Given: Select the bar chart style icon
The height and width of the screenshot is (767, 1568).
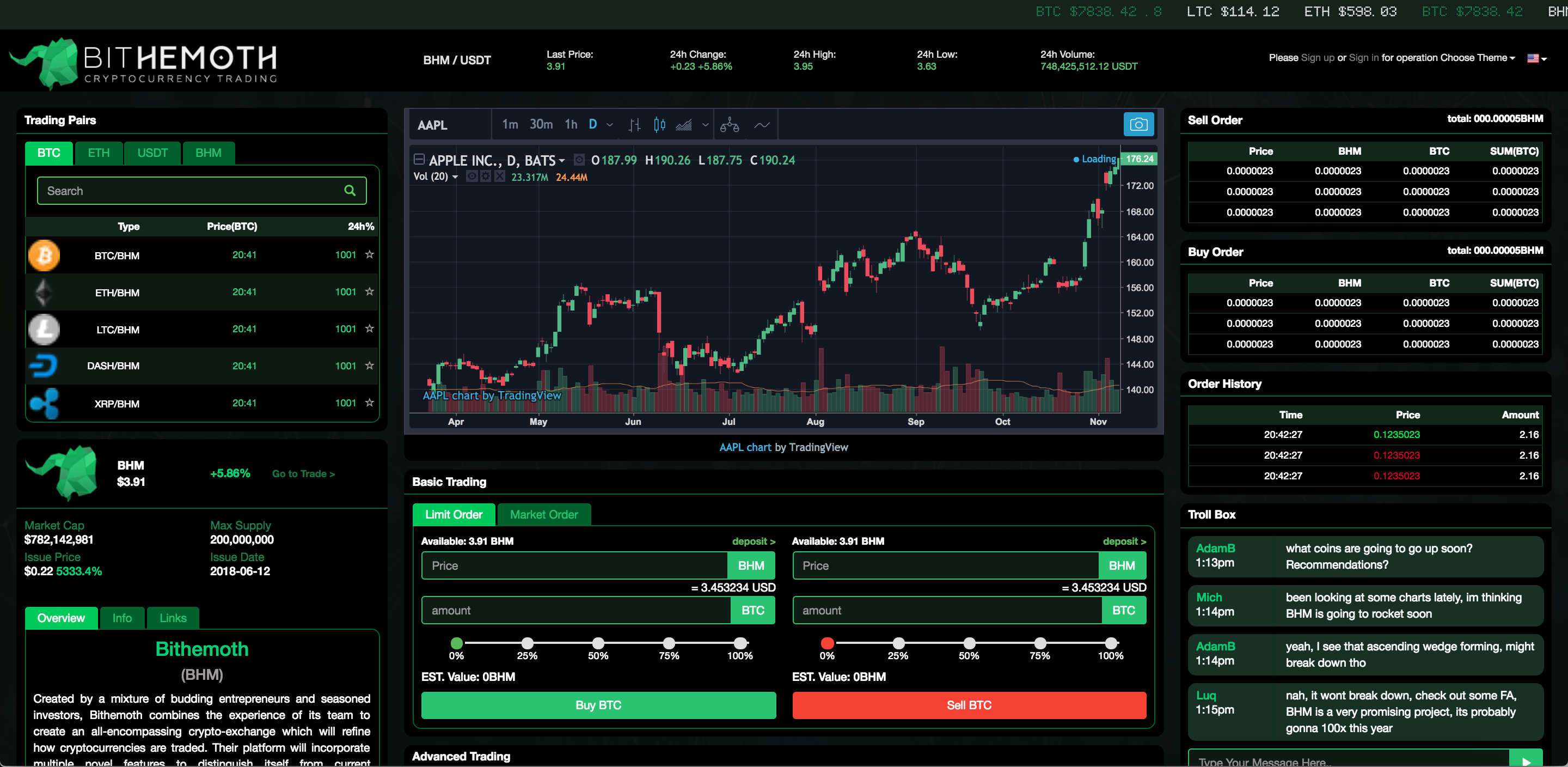Looking at the screenshot, I should pyautogui.click(x=634, y=125).
